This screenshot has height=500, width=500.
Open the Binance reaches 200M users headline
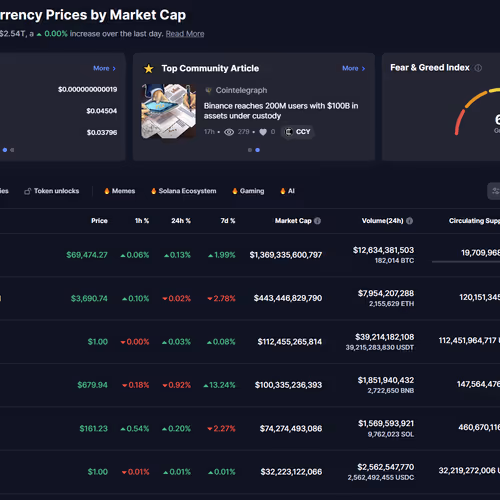[x=281, y=111]
